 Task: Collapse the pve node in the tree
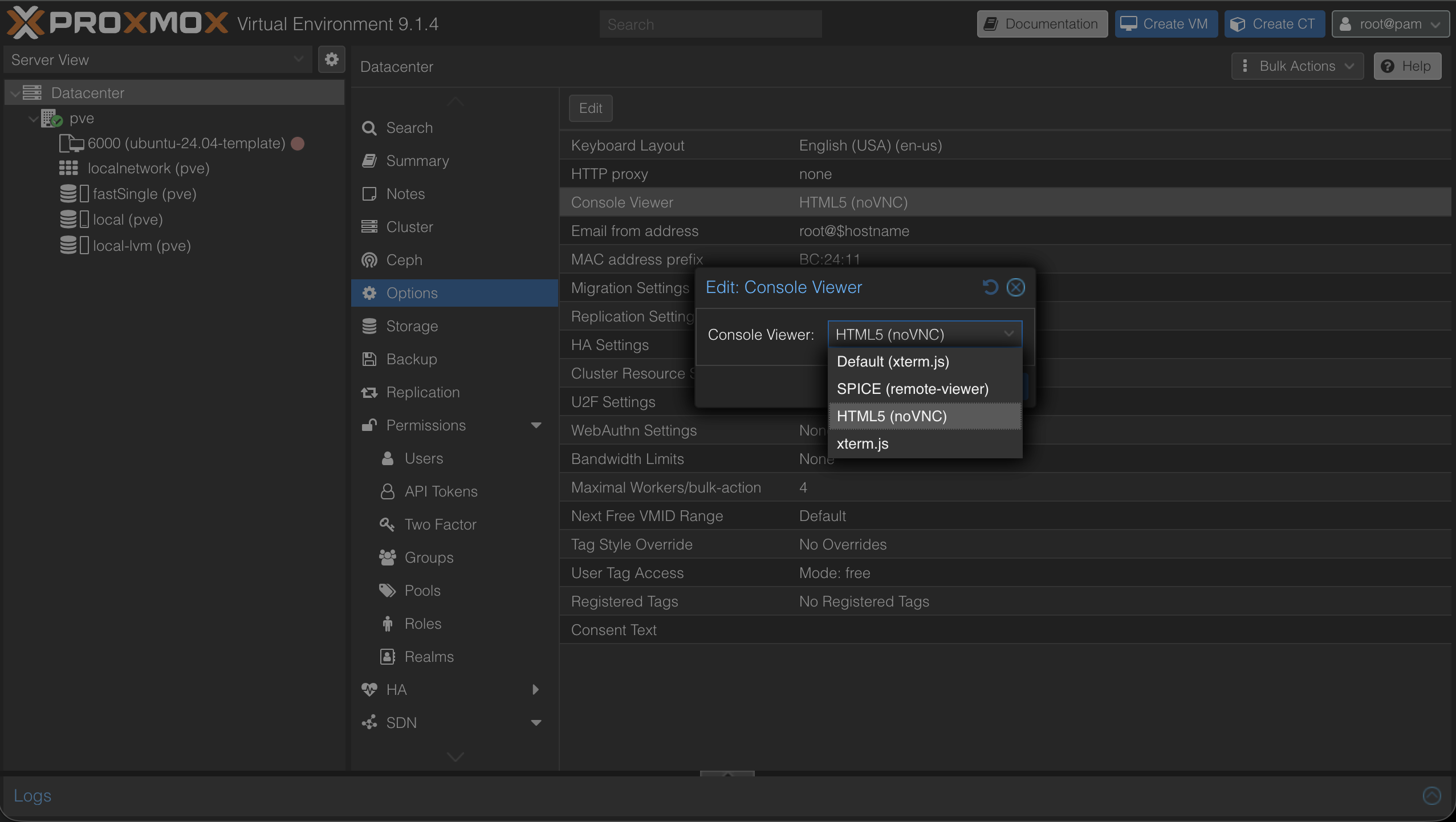coord(32,118)
